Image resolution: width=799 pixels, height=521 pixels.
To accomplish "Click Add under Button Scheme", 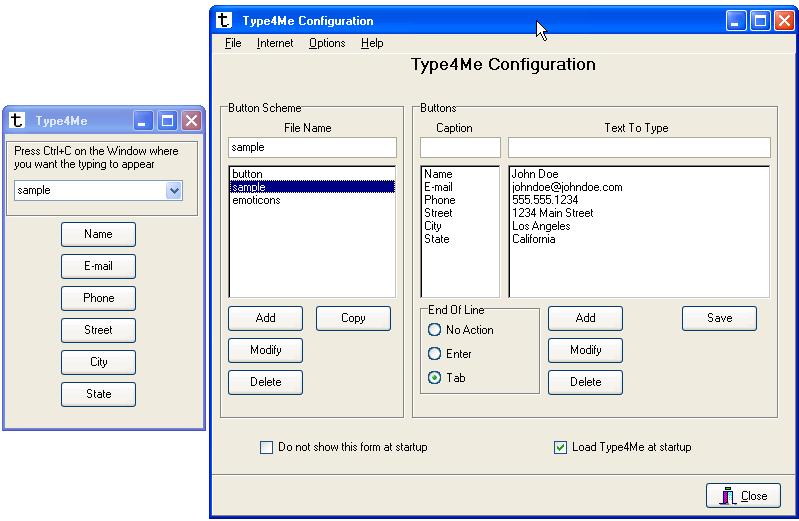I will [x=265, y=318].
